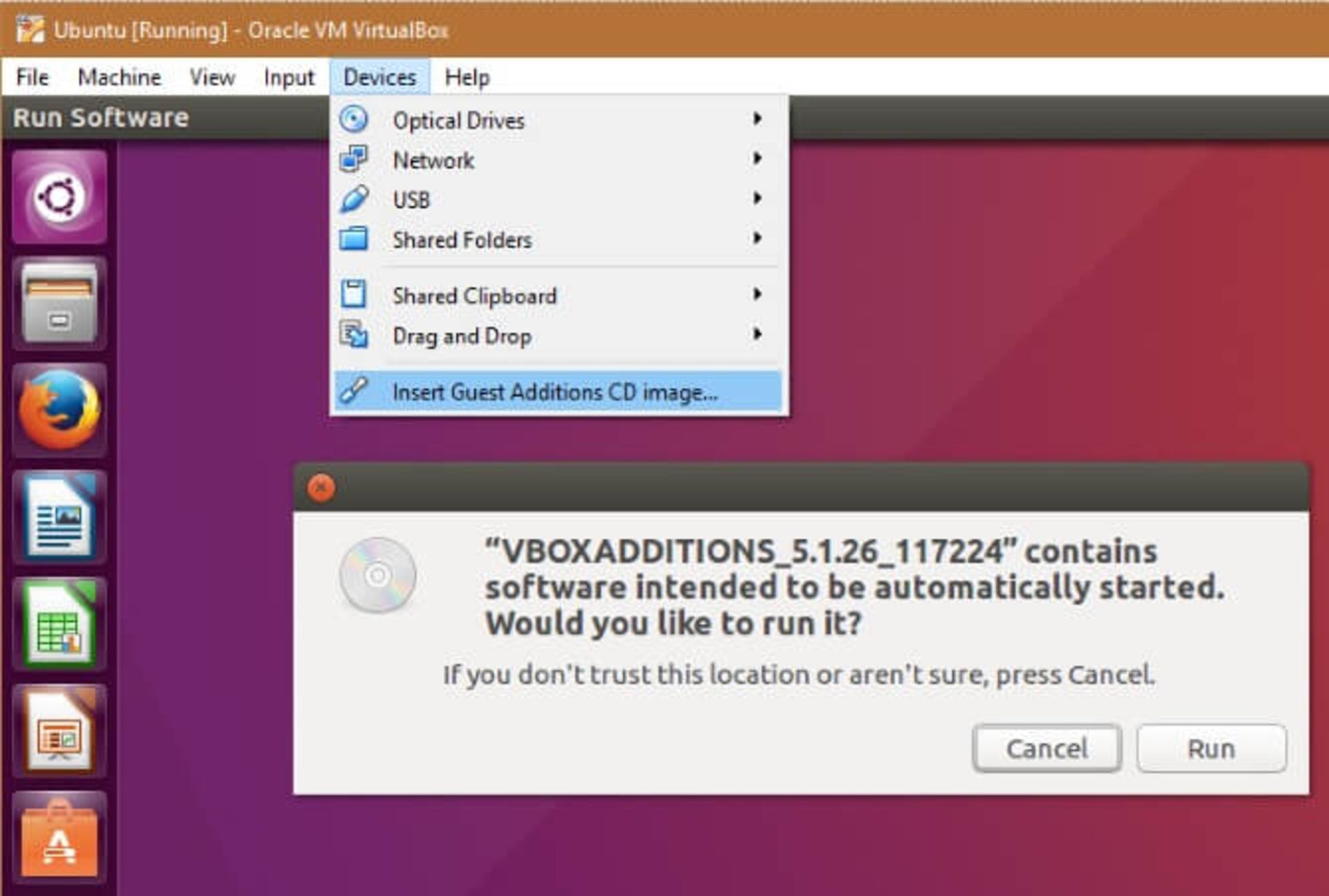Screen dimensions: 1329x896
Task: Cancel the autorun software prompt
Action: [1047, 748]
